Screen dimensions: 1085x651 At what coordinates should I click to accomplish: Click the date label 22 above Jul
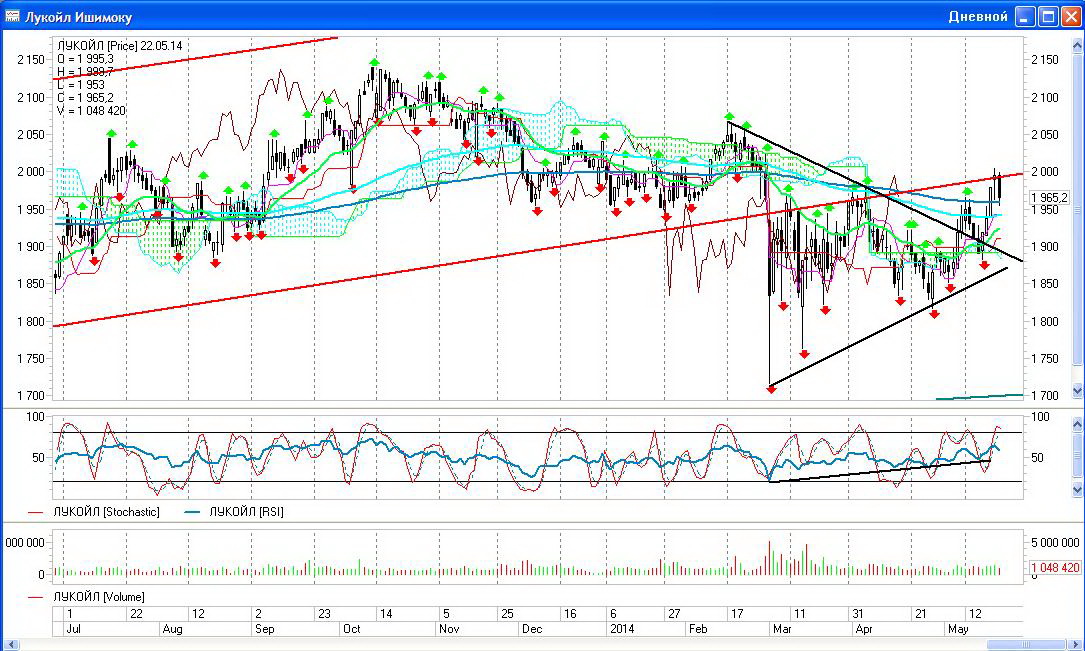click(136, 614)
